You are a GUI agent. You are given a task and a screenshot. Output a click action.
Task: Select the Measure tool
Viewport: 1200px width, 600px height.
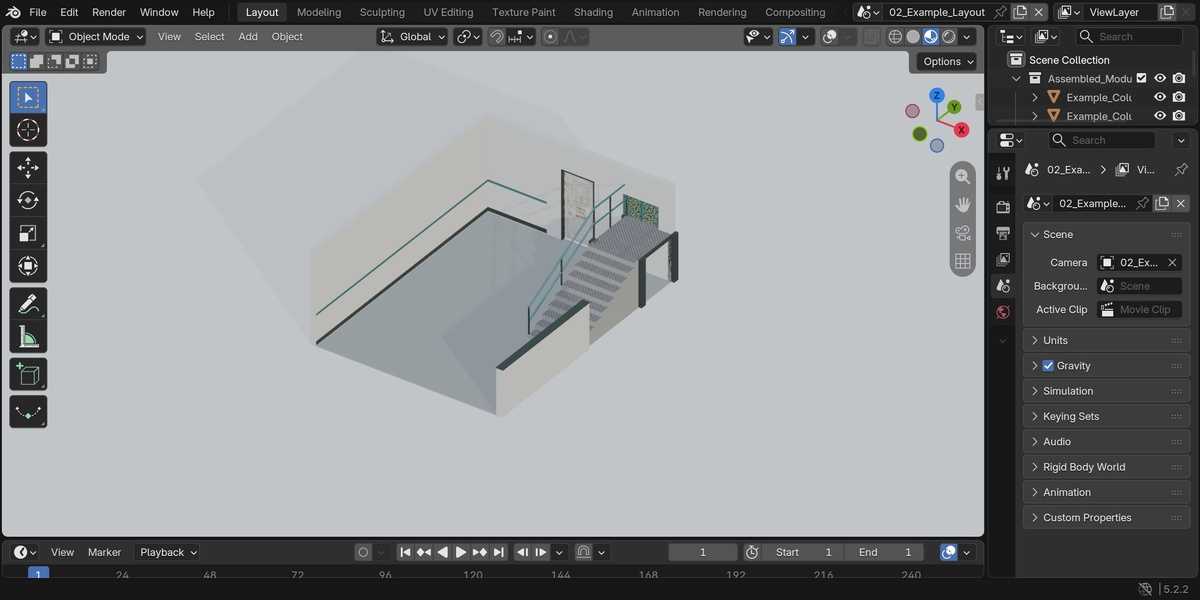coord(28,337)
